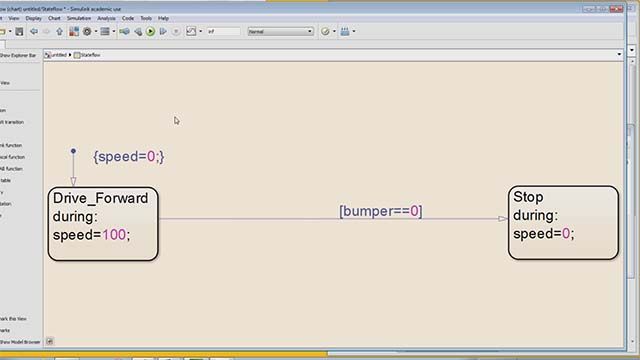Save the model with the floppy disk icon

point(19,31)
